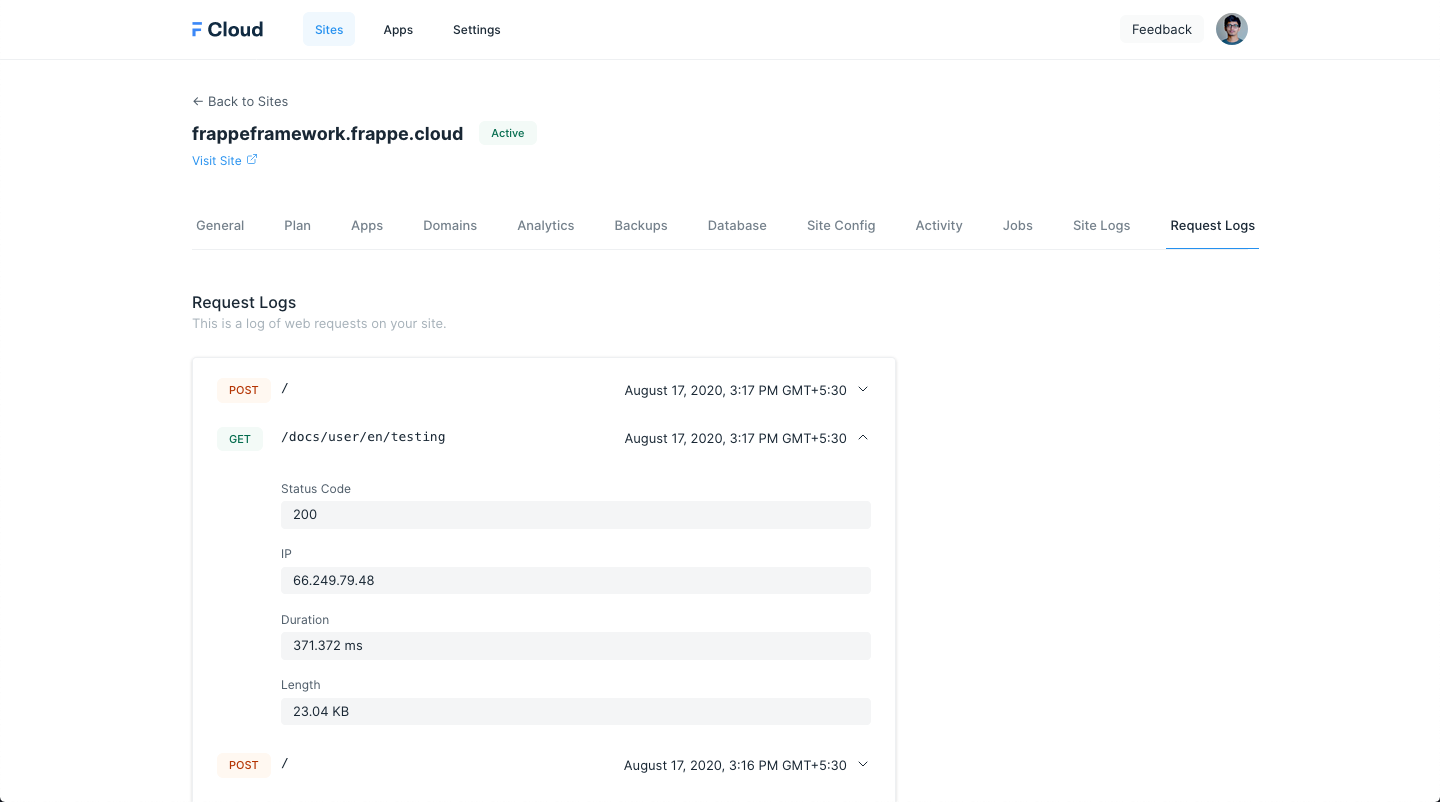Image resolution: width=1440 pixels, height=802 pixels.
Task: Open Settings in the top navigation
Action: tap(476, 30)
